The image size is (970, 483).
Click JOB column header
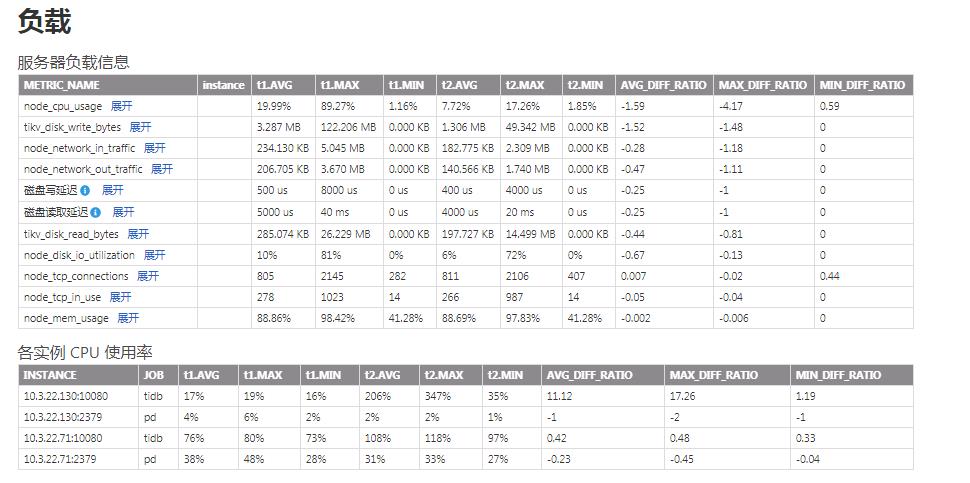click(x=153, y=375)
